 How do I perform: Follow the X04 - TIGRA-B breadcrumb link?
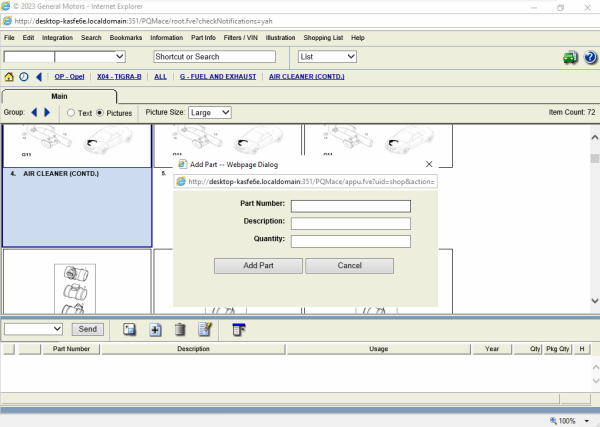(119, 77)
